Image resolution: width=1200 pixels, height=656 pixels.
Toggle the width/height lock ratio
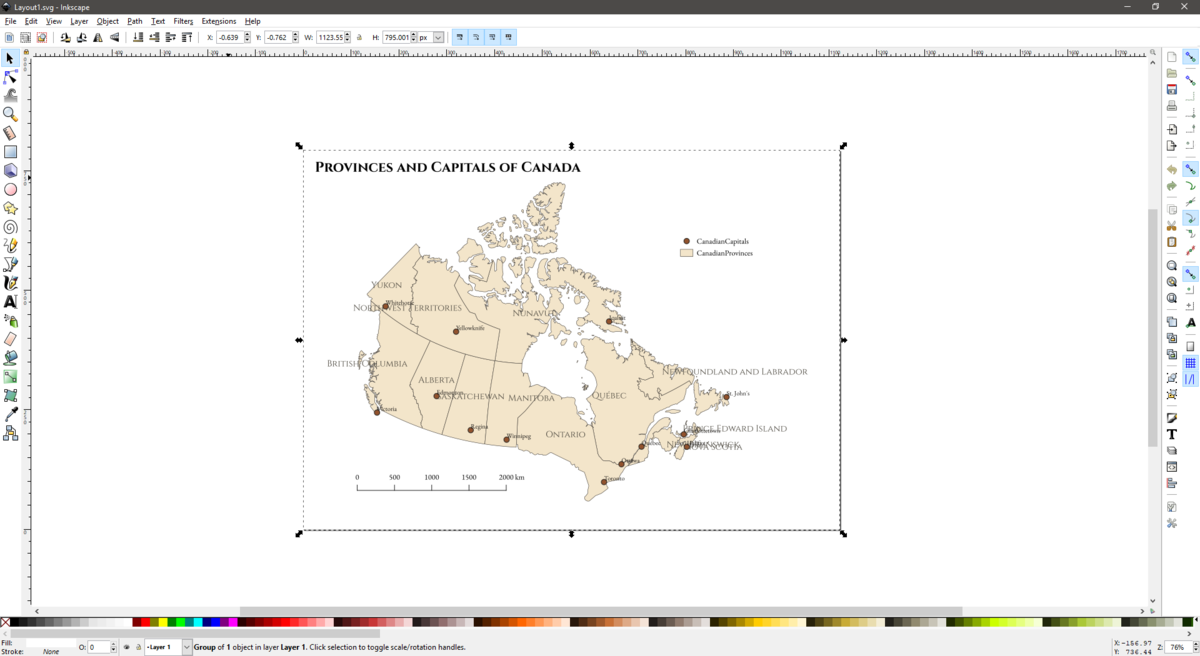tap(359, 37)
